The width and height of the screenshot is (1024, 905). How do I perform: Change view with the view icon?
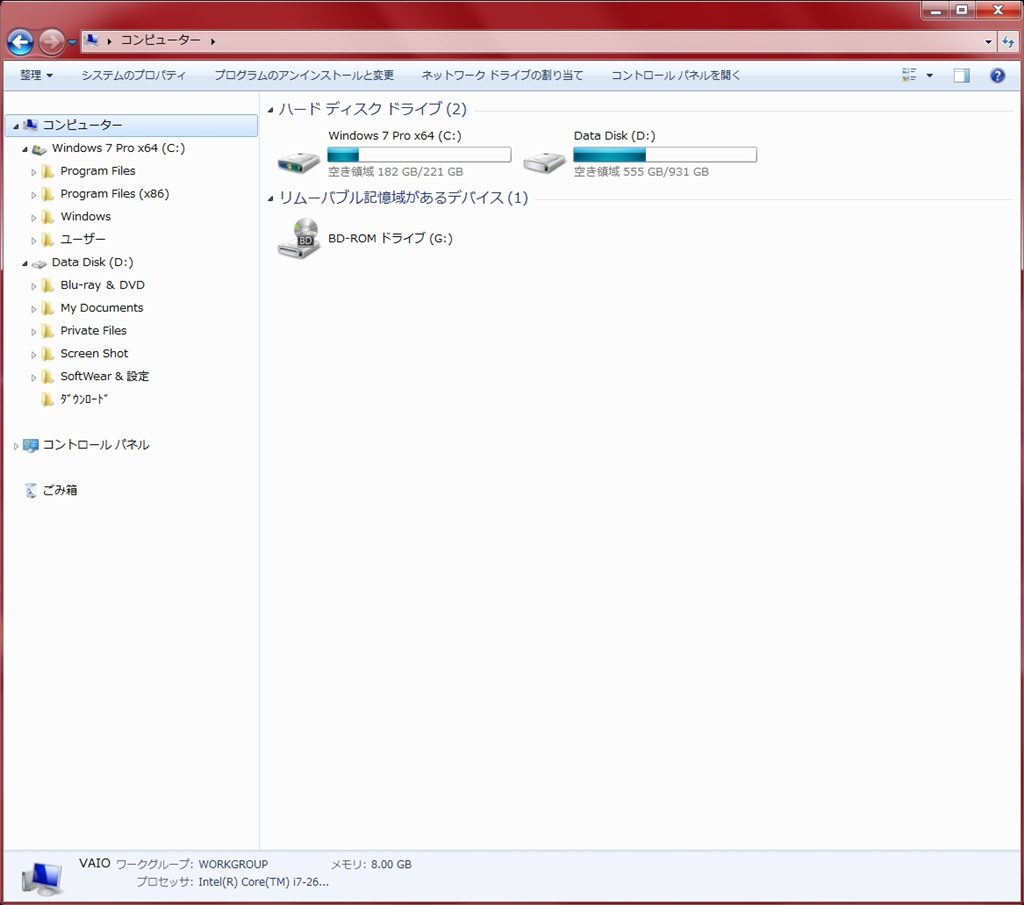[x=909, y=75]
